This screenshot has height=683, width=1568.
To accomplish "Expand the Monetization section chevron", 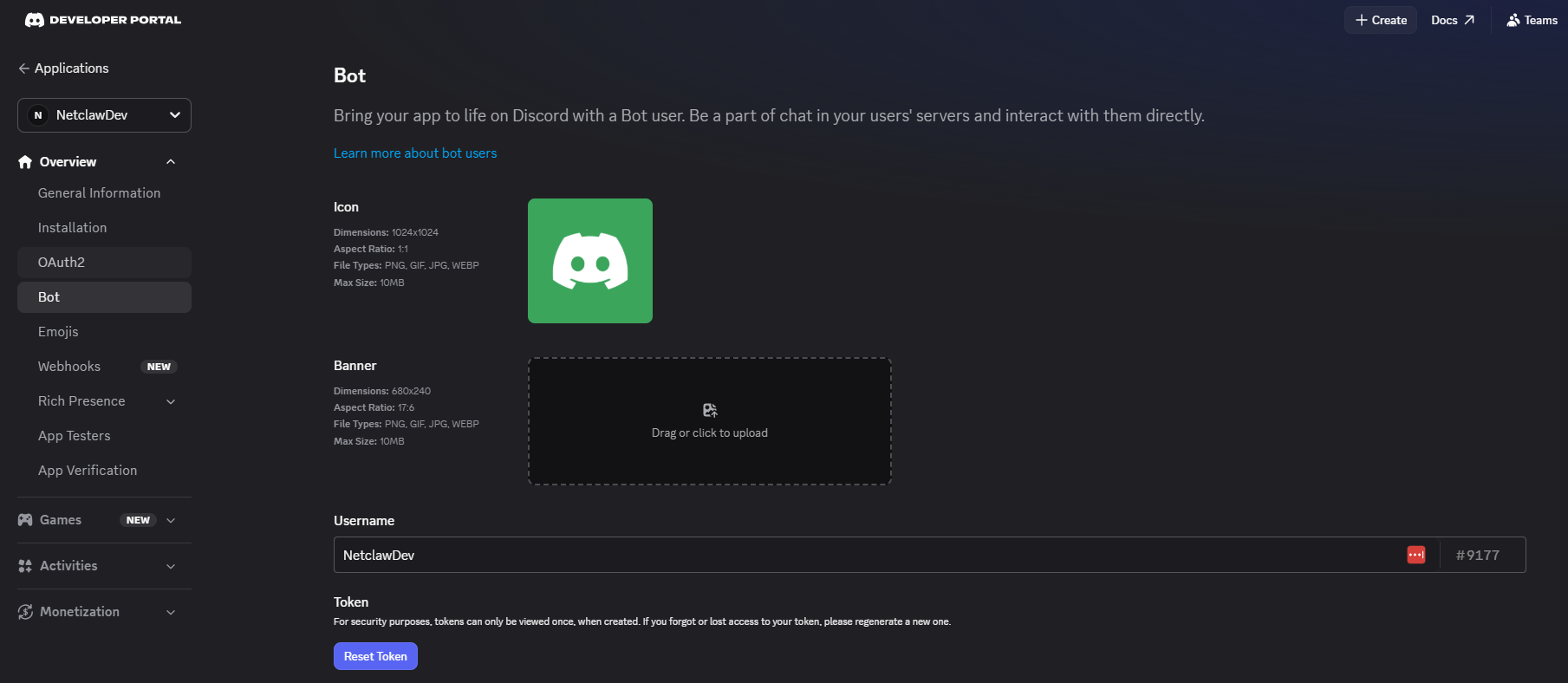I will (x=171, y=612).
